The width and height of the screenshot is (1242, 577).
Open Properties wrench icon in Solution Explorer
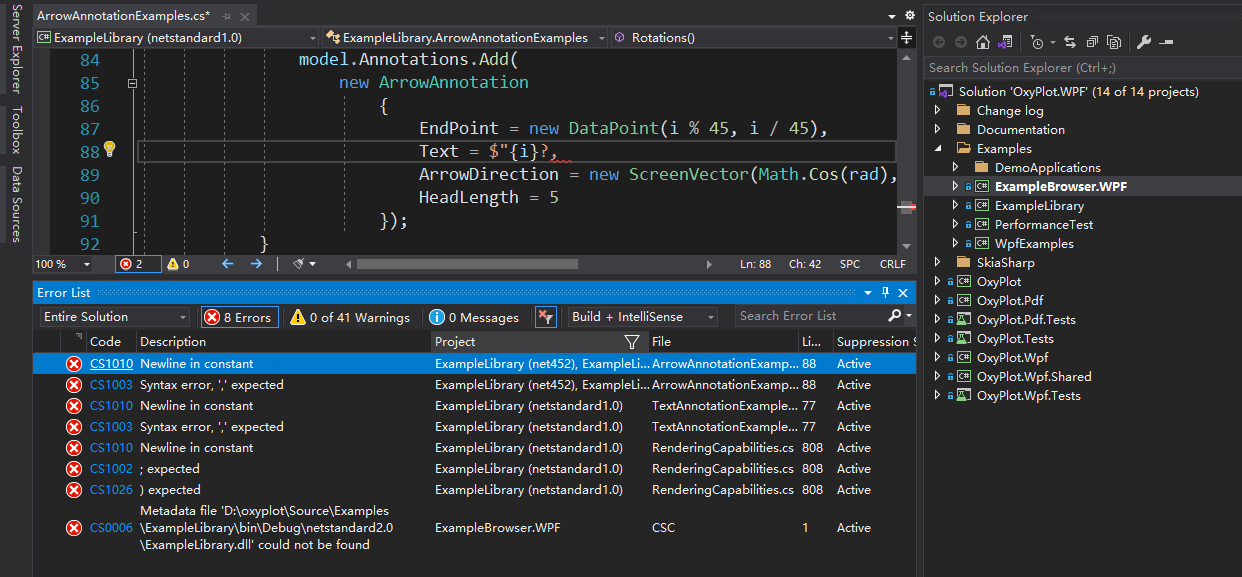(x=1145, y=42)
